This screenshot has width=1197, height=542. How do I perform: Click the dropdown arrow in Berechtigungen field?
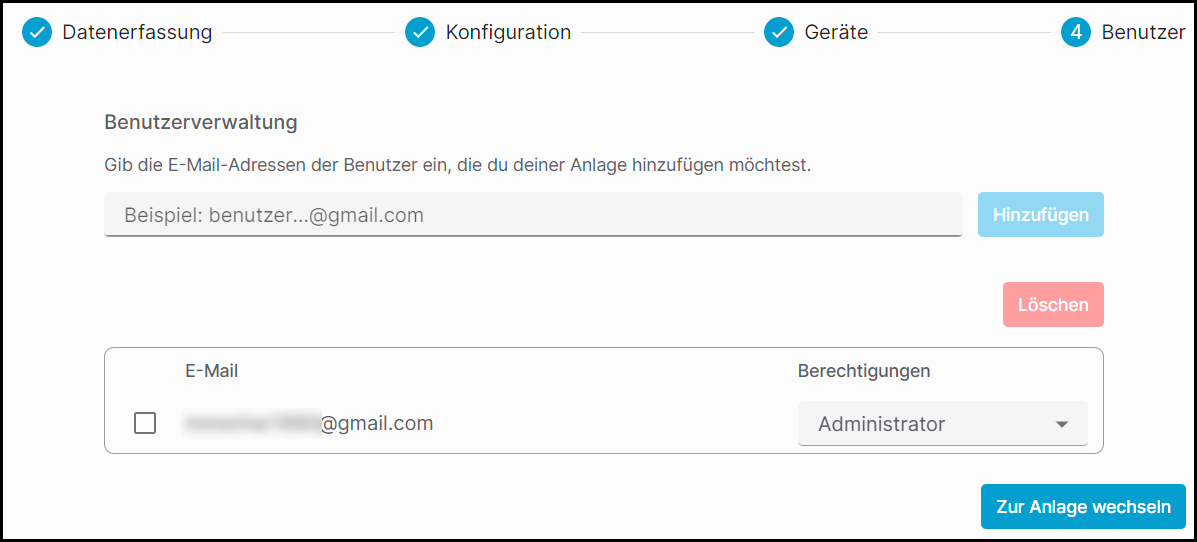(x=1061, y=424)
